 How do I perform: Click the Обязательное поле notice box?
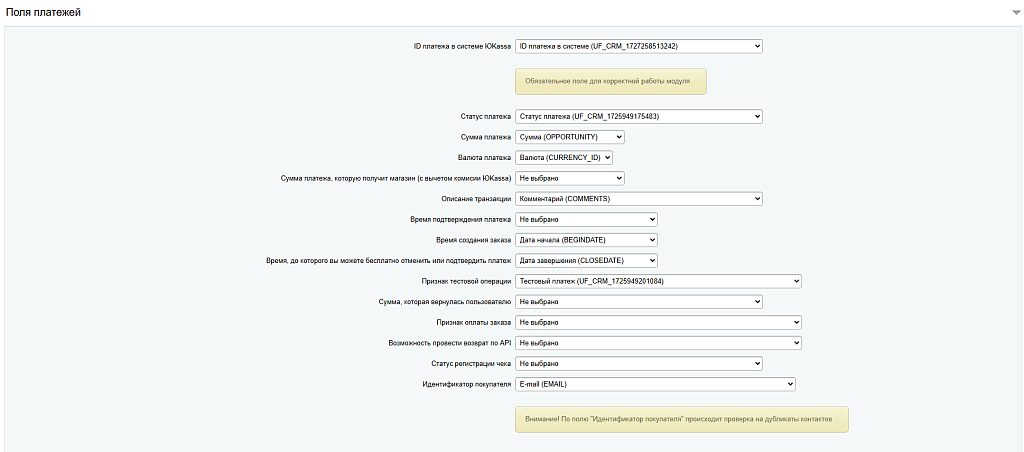610,81
